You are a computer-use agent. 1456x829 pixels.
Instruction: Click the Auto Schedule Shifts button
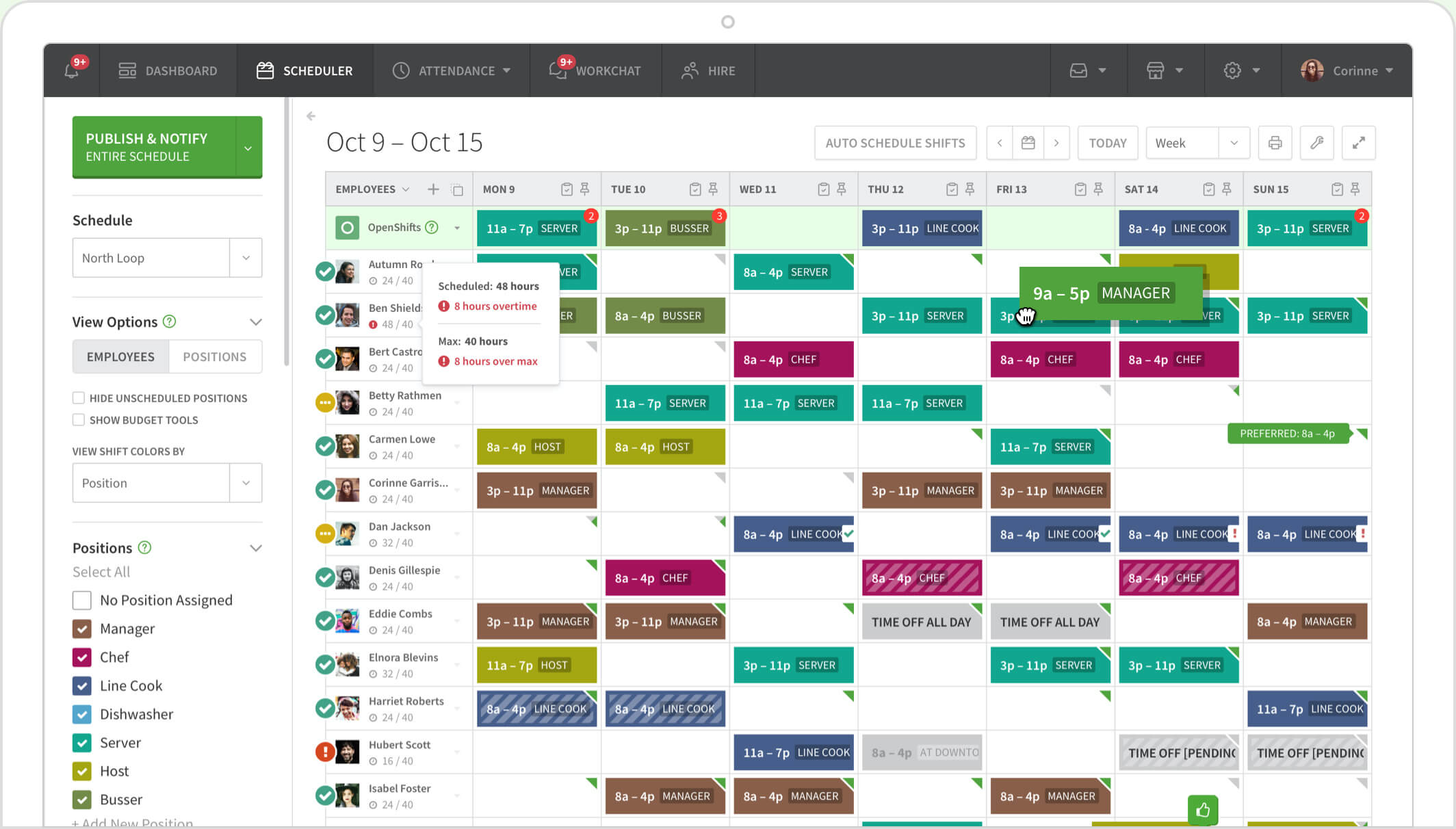coord(894,142)
